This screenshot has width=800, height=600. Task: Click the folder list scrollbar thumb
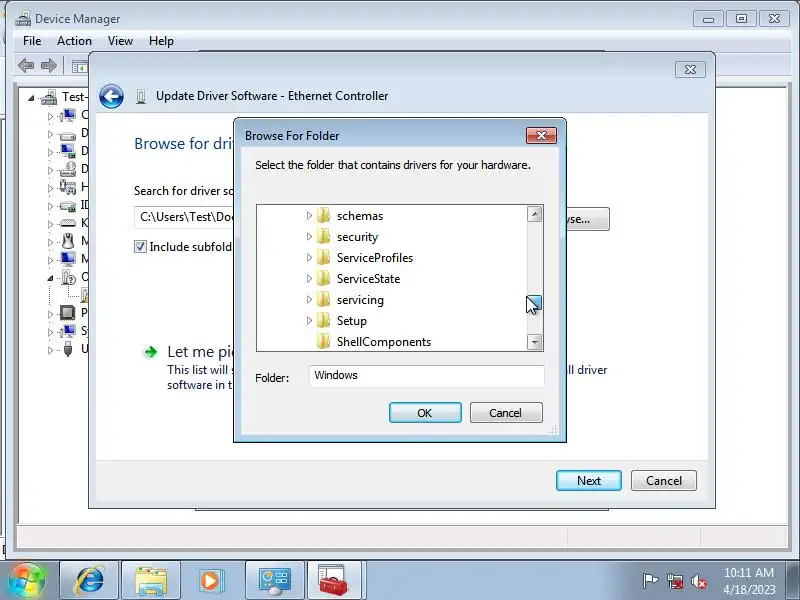534,304
